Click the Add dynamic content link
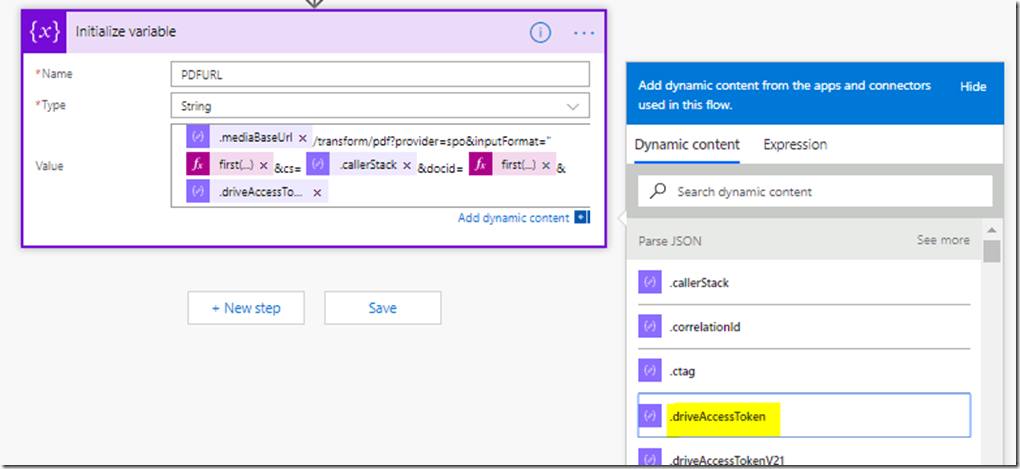This screenshot has height=469, width=1020. click(513, 218)
